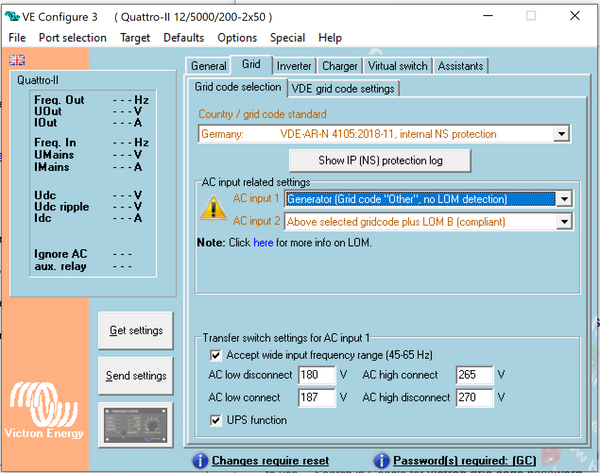Expand the AC input 2 dropdown arrow

pos(564,222)
